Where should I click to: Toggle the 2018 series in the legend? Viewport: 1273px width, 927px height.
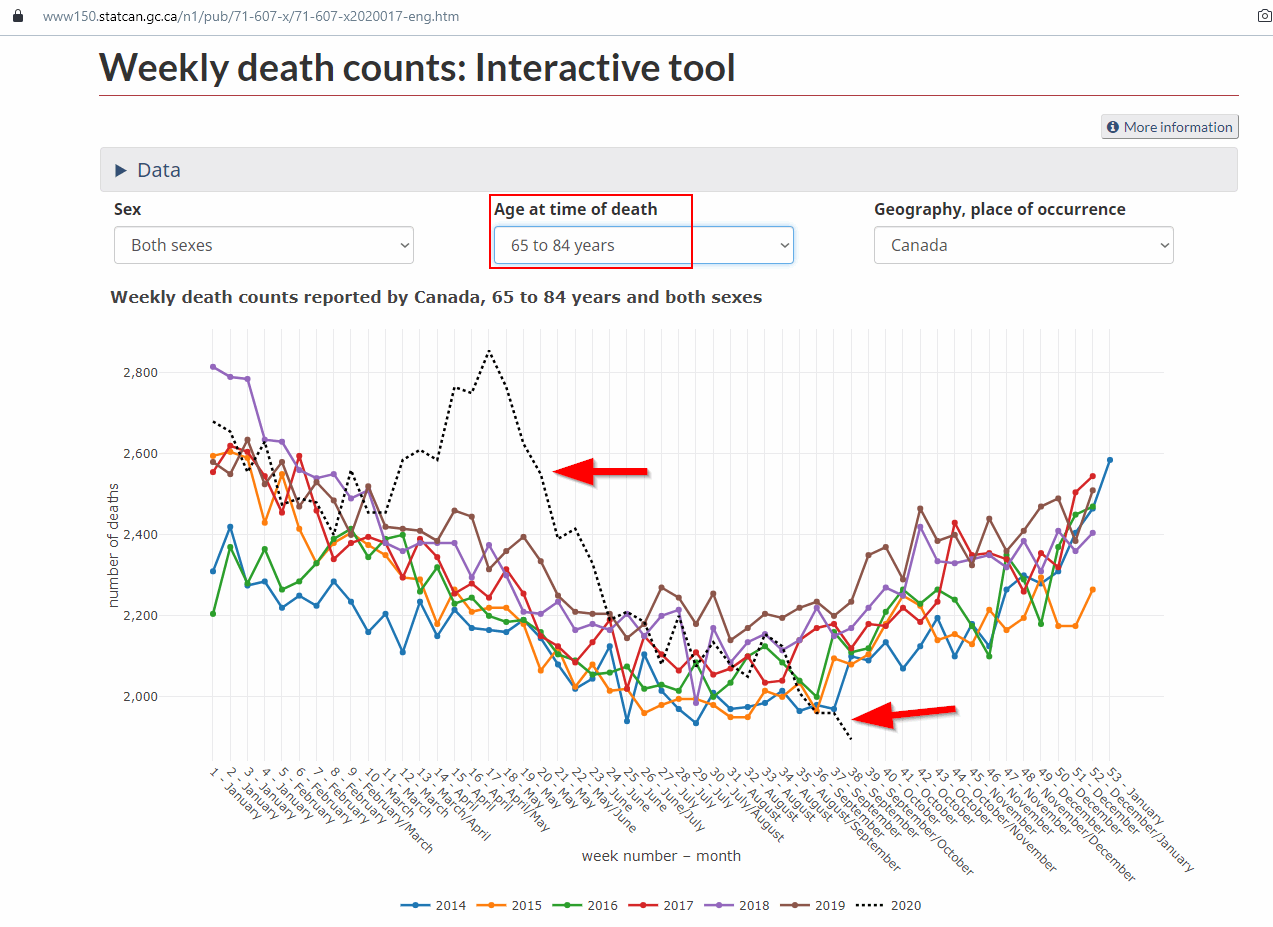pos(736,905)
